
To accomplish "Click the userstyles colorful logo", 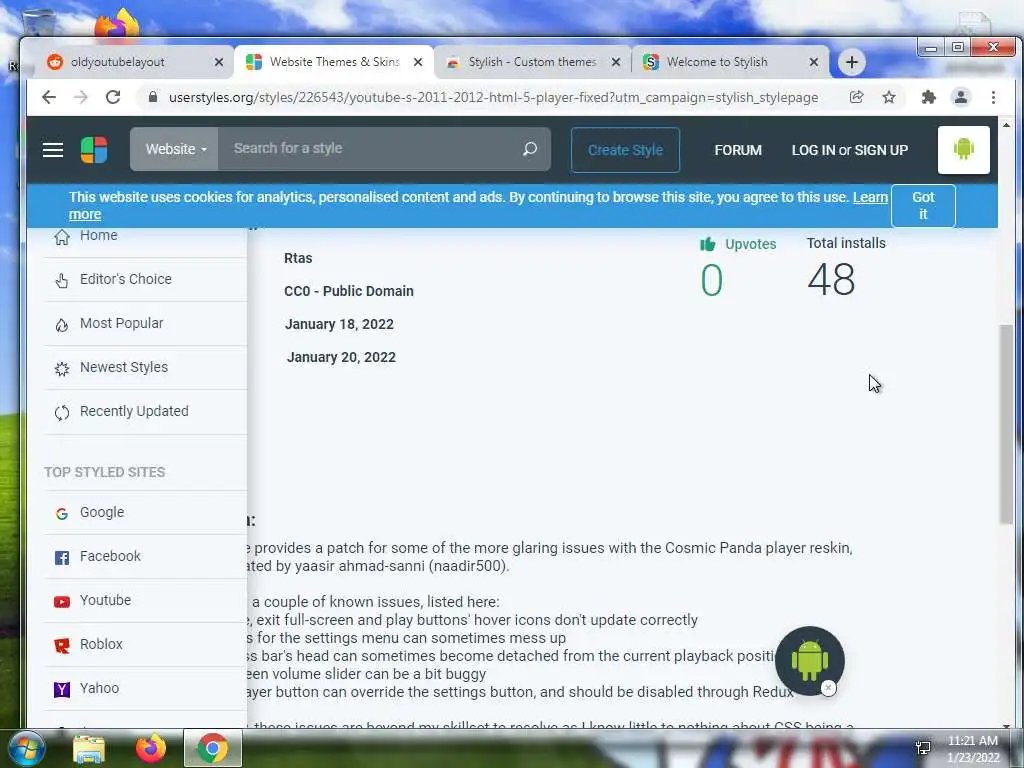I will (94, 150).
